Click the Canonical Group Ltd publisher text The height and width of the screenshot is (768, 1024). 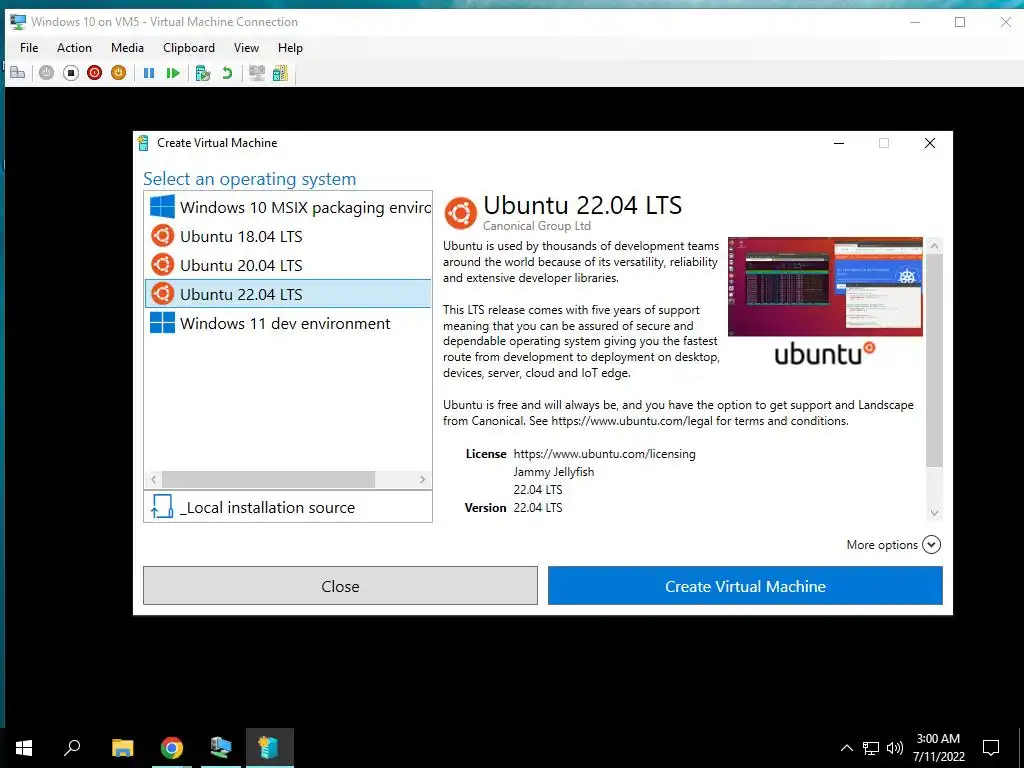pos(537,226)
